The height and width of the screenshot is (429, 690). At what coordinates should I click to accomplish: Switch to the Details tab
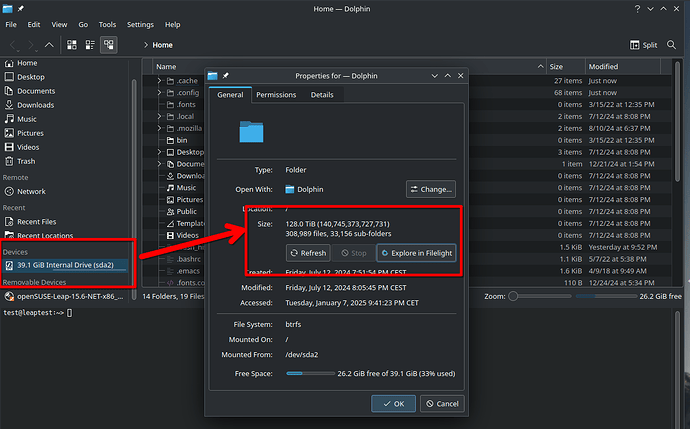pyautogui.click(x=322, y=95)
